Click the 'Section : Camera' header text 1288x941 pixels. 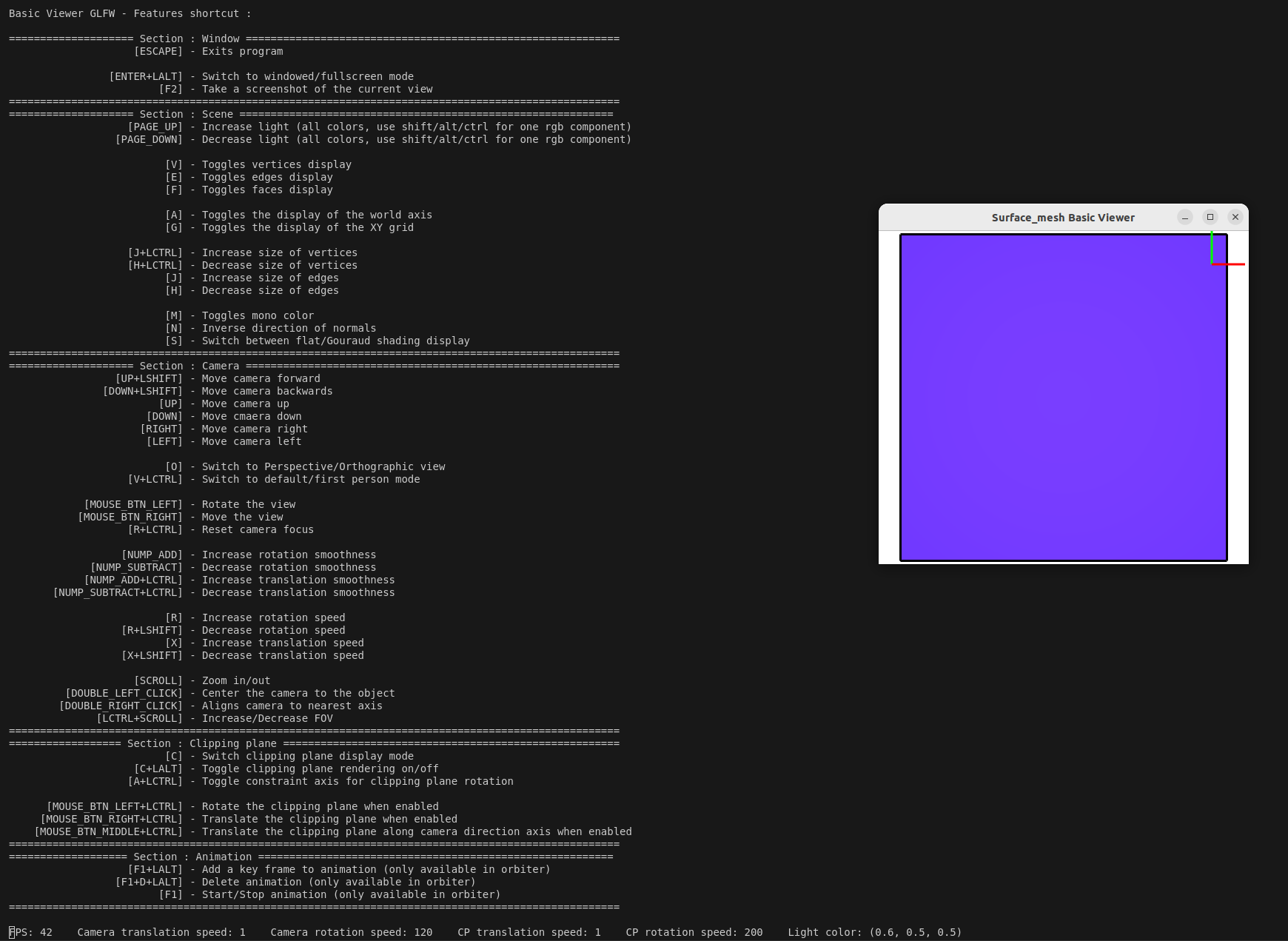point(189,366)
